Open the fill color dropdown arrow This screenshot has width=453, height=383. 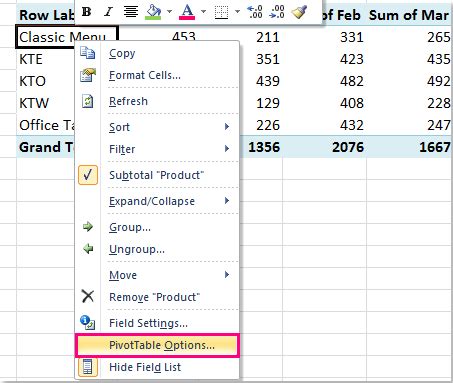click(x=169, y=12)
